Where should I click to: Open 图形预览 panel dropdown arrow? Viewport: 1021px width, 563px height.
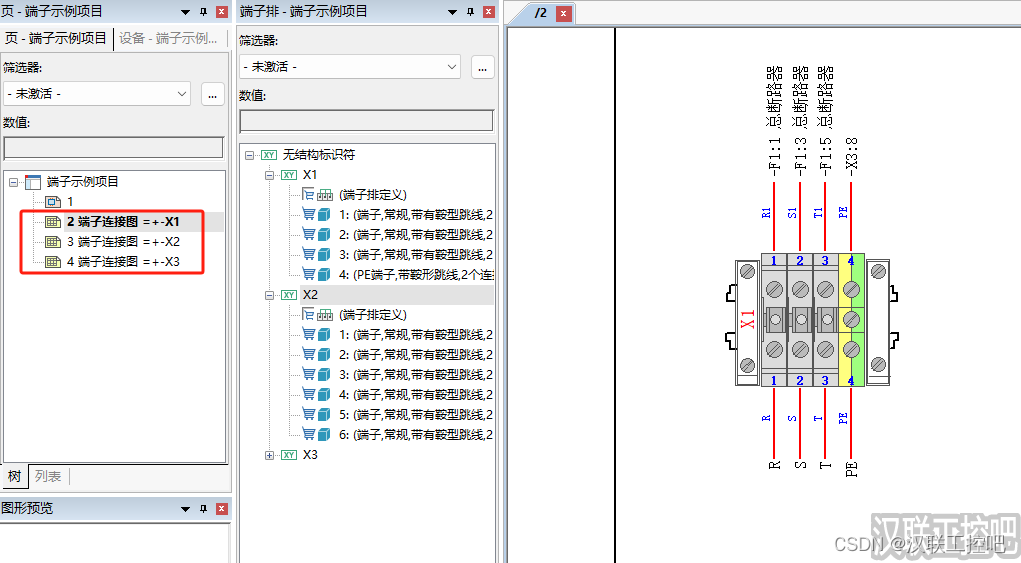(185, 509)
